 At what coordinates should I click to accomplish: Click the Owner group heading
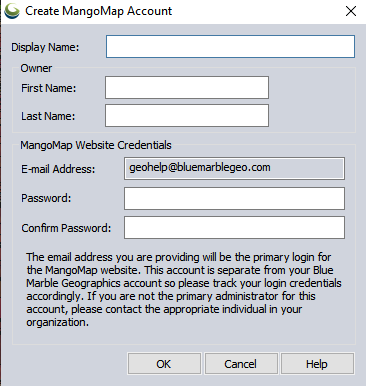[36, 68]
